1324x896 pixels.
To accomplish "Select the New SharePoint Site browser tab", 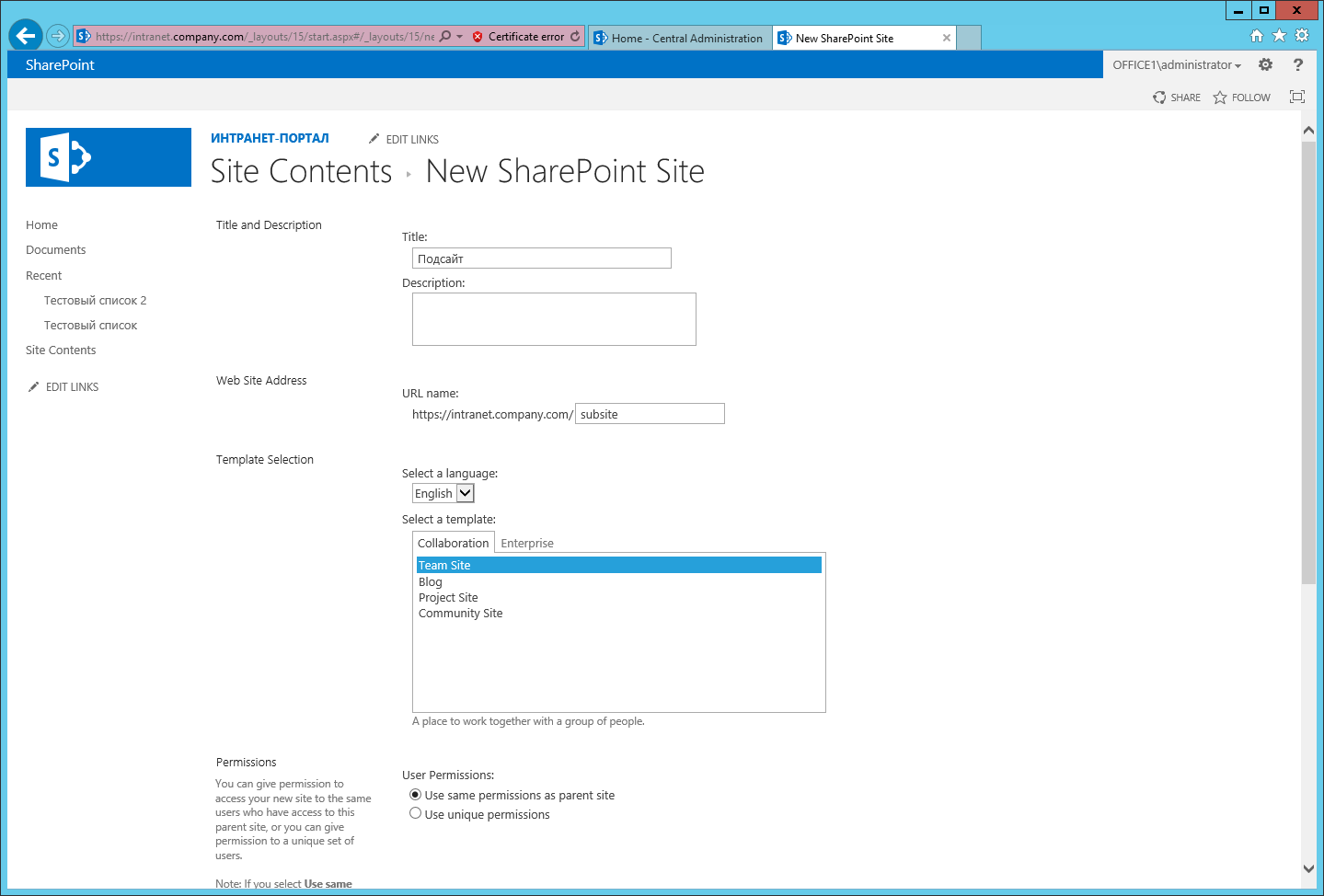I will coord(865,38).
